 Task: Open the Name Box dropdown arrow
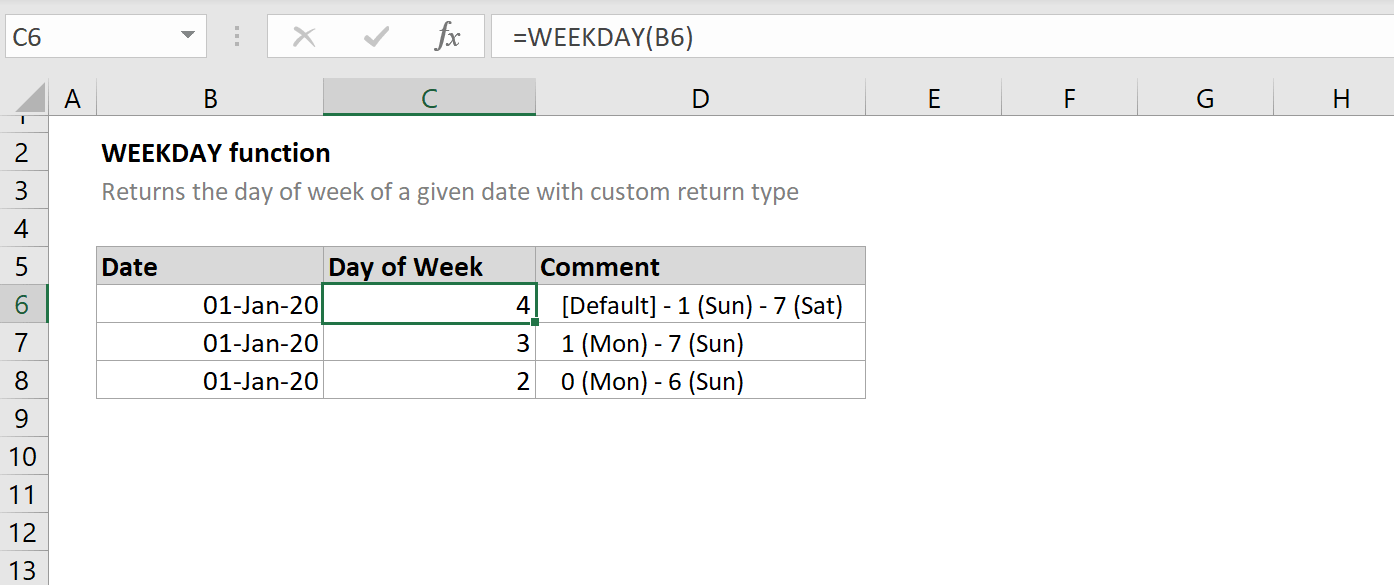(x=187, y=38)
